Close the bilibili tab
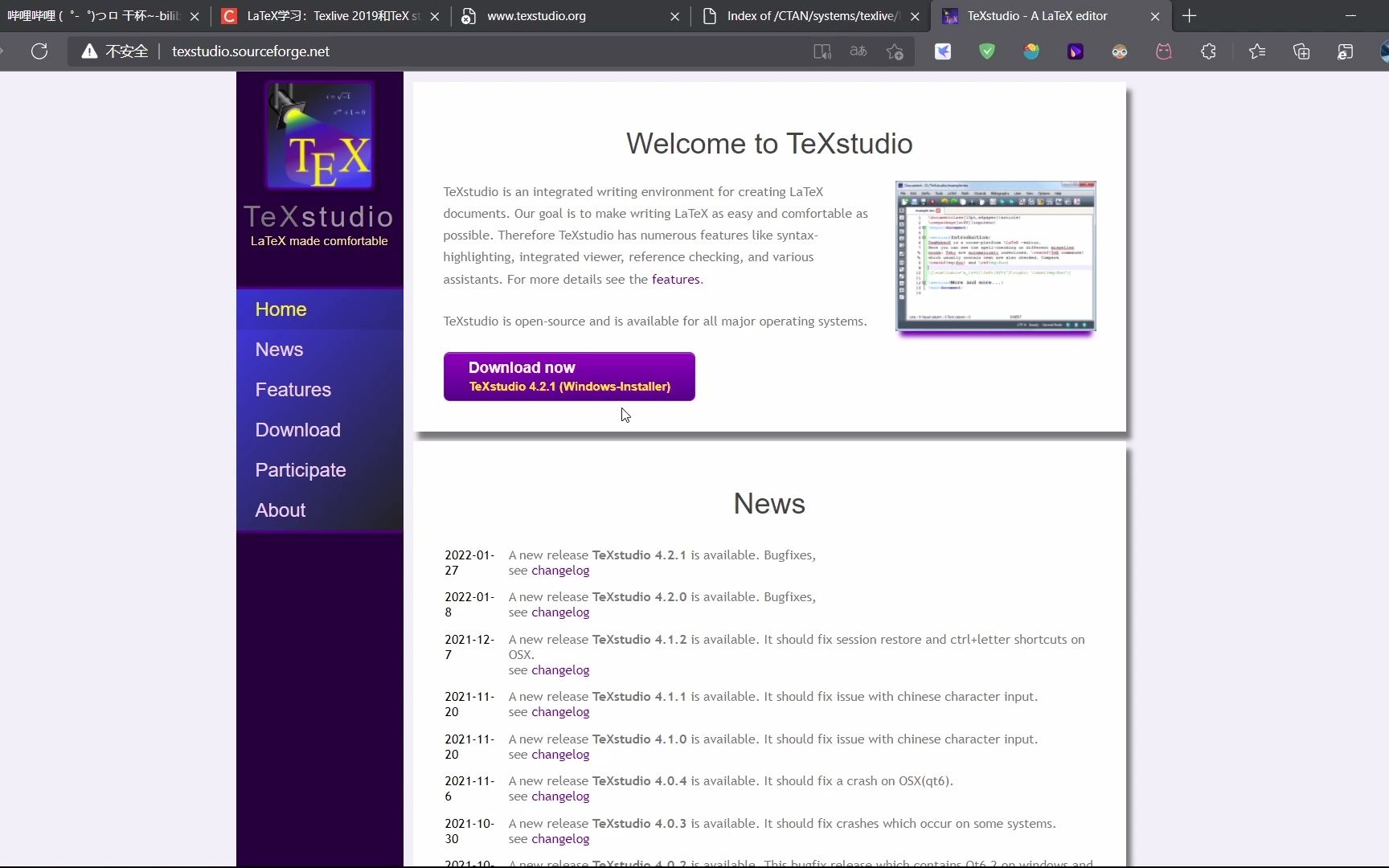Screen dimensions: 1389x868 195,16
